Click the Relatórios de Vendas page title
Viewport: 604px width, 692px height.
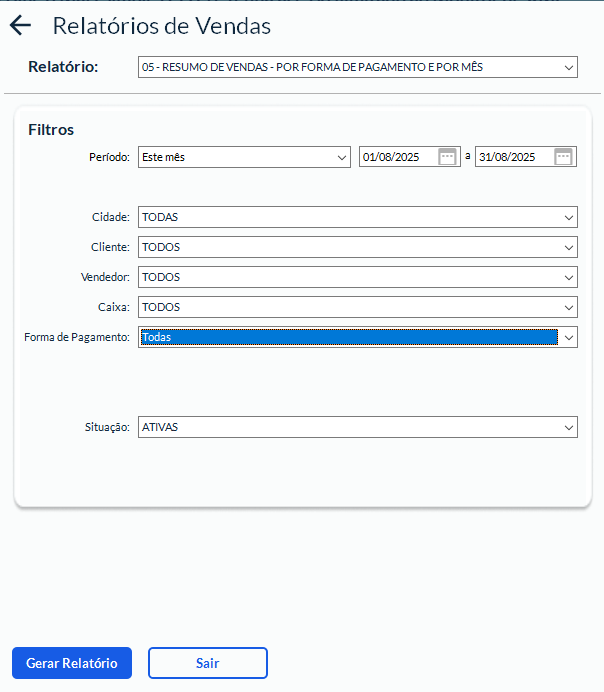(x=161, y=26)
